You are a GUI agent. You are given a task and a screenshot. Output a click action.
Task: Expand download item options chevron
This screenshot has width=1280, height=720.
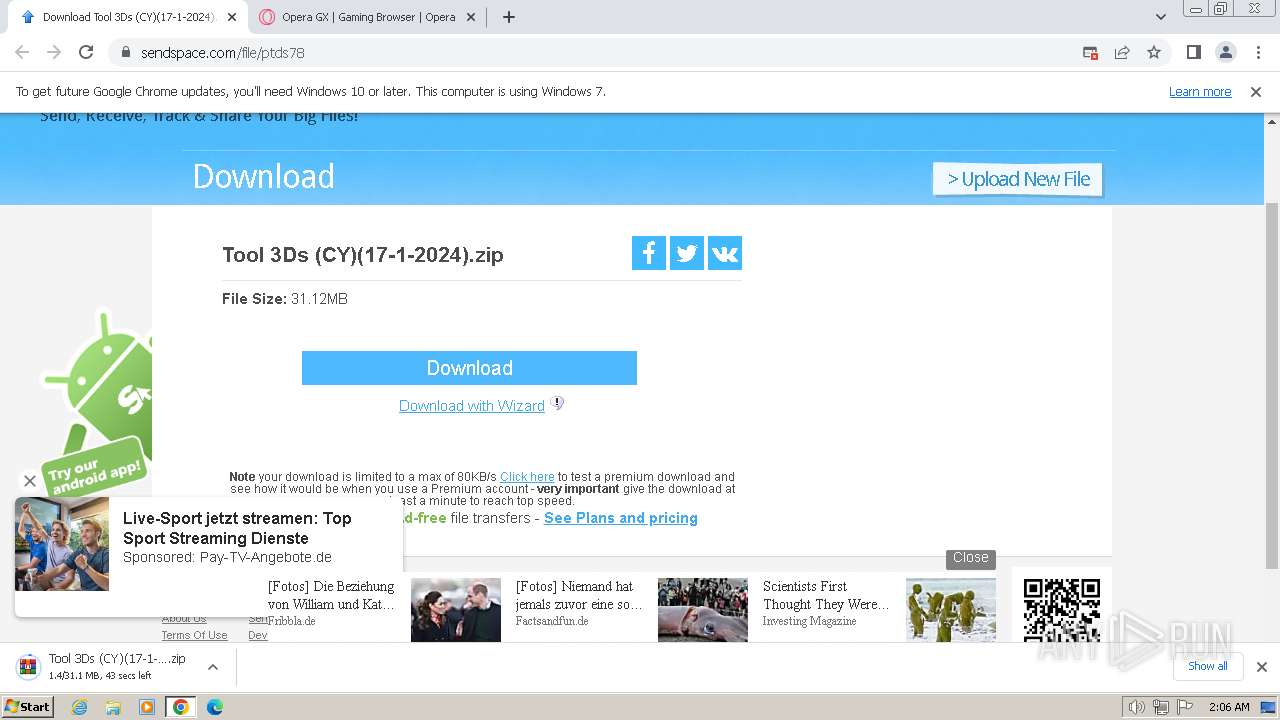[x=212, y=666]
